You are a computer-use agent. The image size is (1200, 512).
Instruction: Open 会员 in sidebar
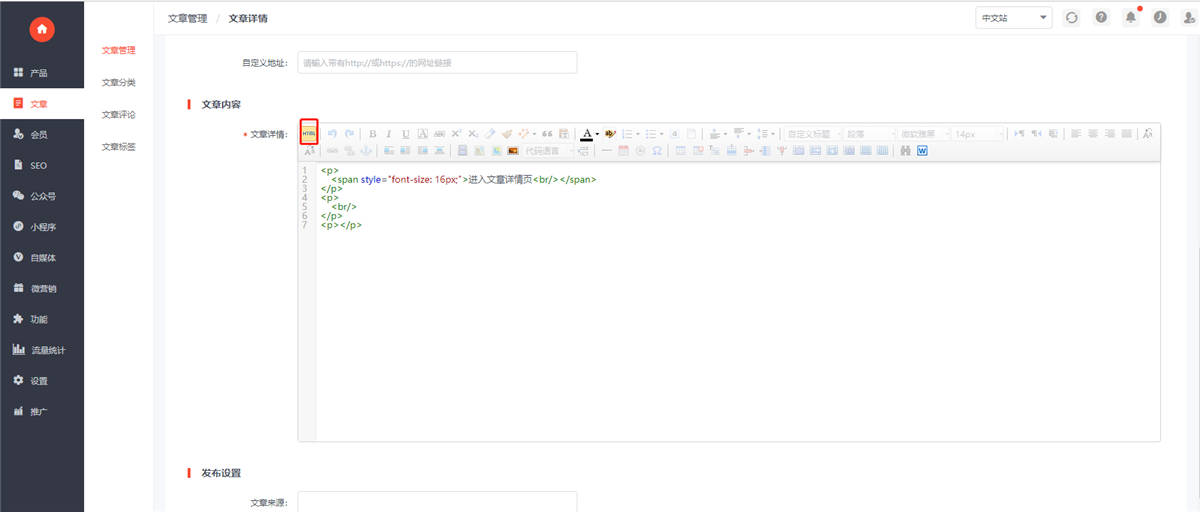coord(42,134)
